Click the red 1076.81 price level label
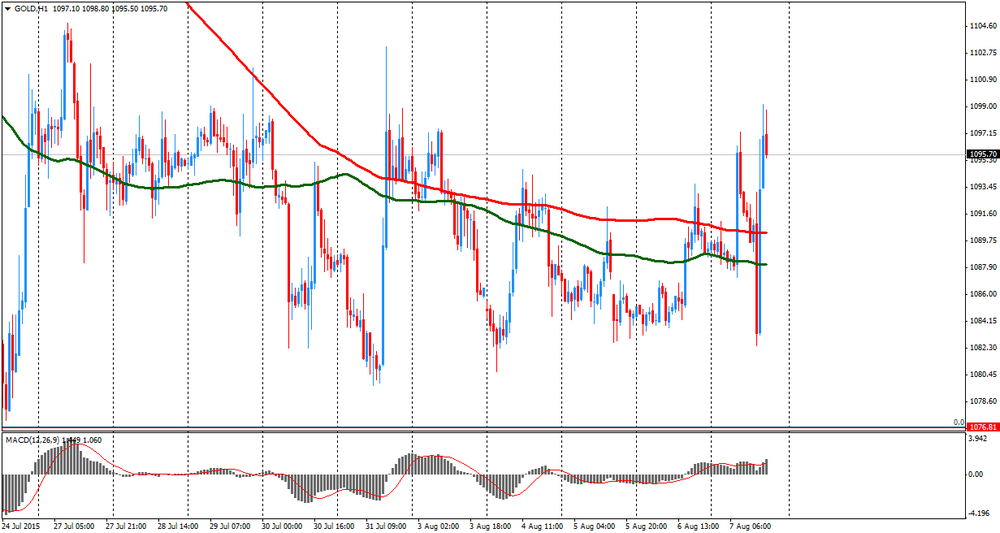The width and height of the screenshot is (1000, 533). pyautogui.click(x=983, y=427)
